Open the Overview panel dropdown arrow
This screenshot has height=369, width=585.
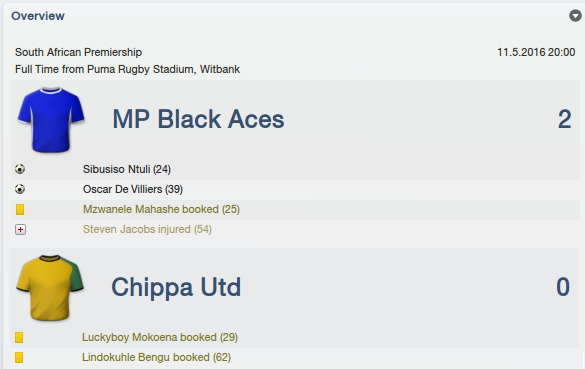coord(575,16)
